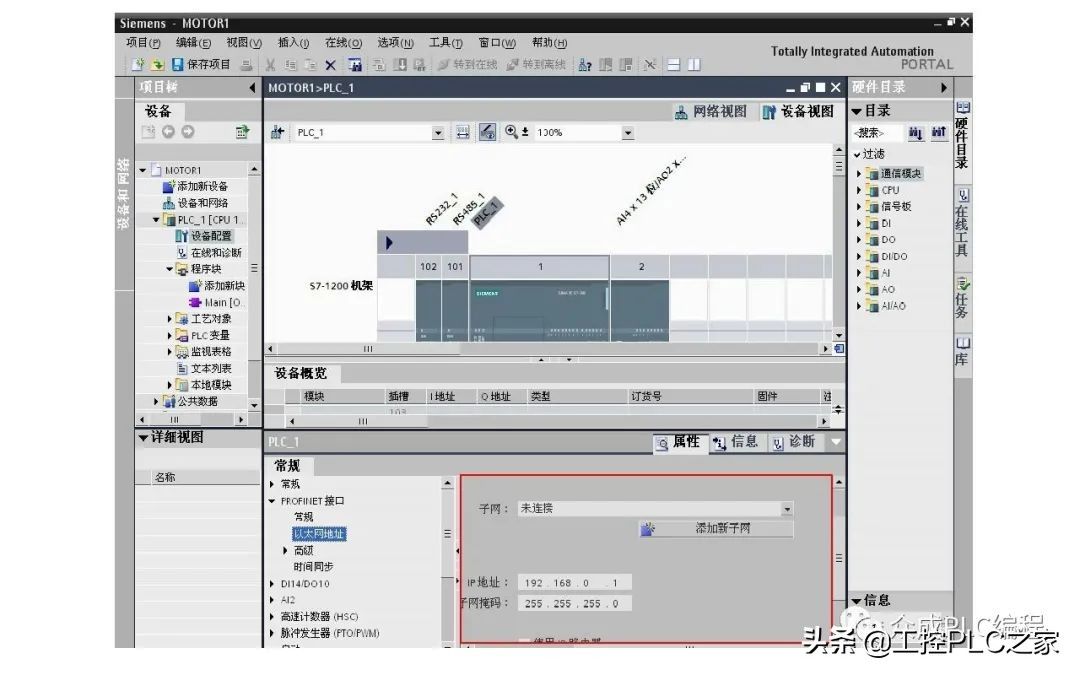The image size is (1080, 675).
Task: Expand the PLC 变量 folder
Action: pos(169,335)
